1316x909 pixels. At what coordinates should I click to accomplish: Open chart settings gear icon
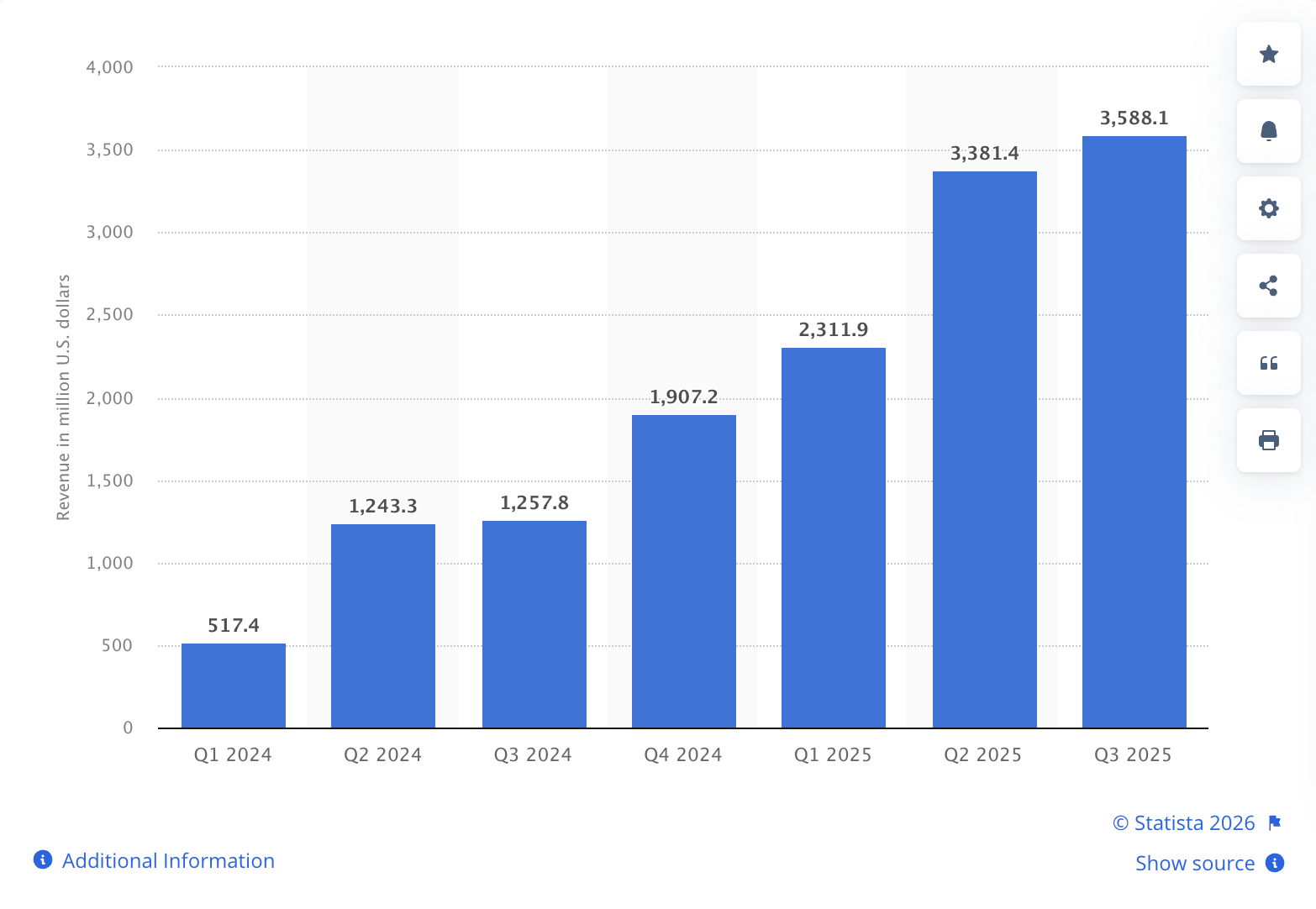[1268, 208]
